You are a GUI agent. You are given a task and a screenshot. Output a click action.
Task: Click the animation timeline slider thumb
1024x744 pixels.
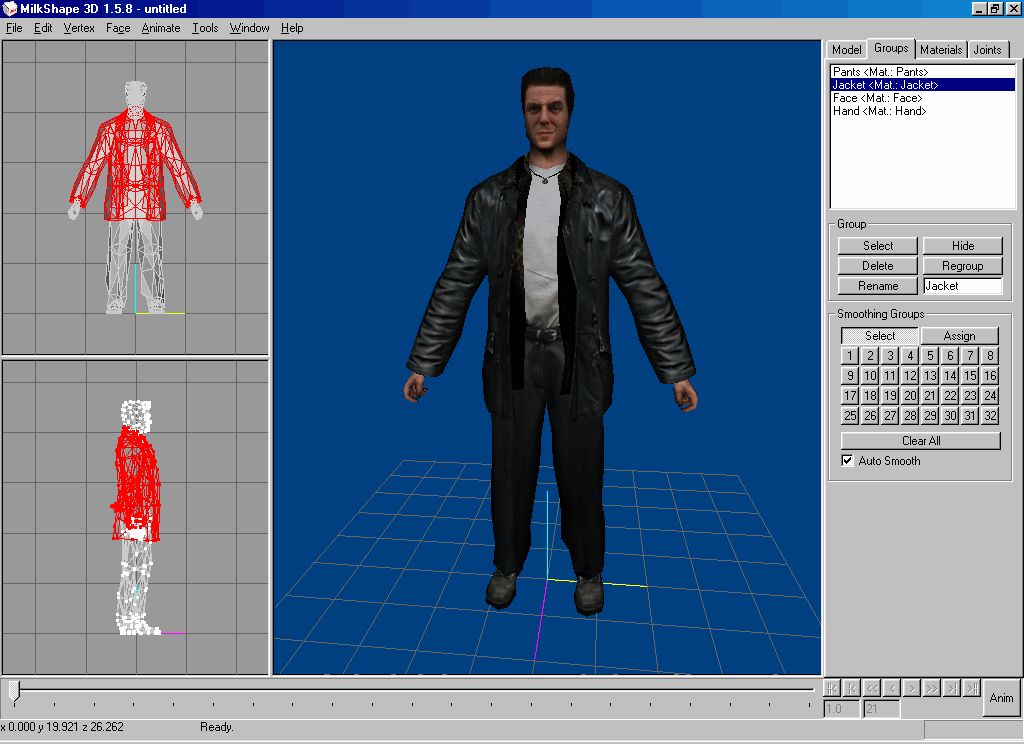coord(14,692)
